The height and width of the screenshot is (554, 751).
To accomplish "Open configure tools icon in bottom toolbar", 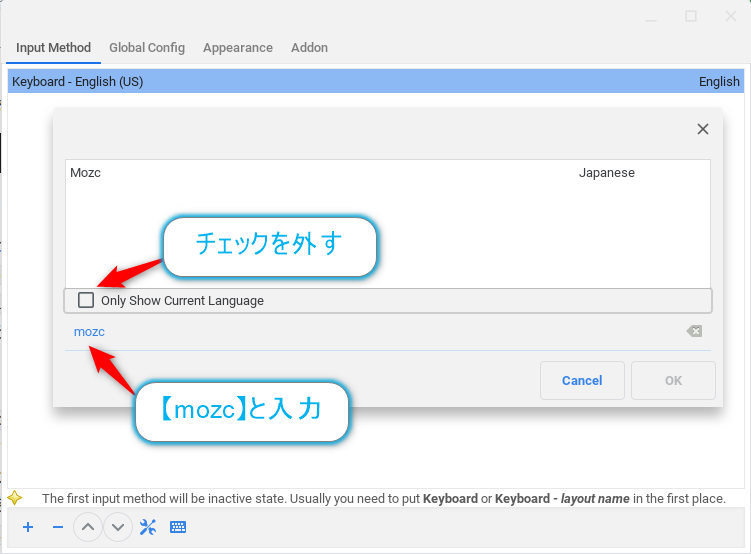I will (x=148, y=527).
